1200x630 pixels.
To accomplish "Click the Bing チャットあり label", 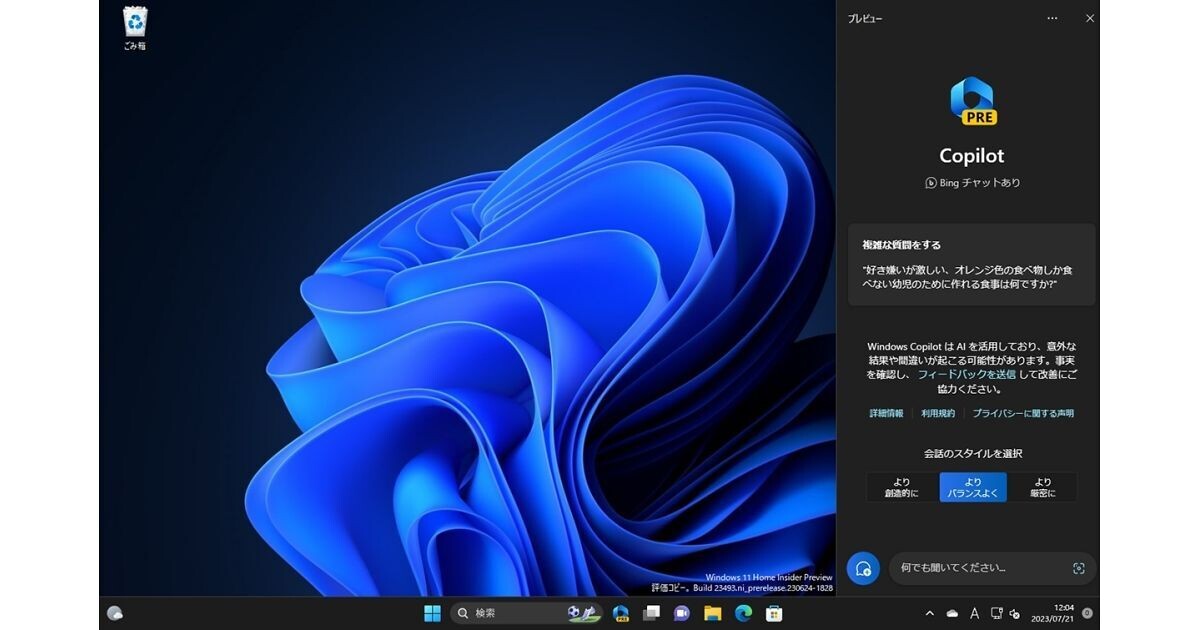I will [973, 183].
